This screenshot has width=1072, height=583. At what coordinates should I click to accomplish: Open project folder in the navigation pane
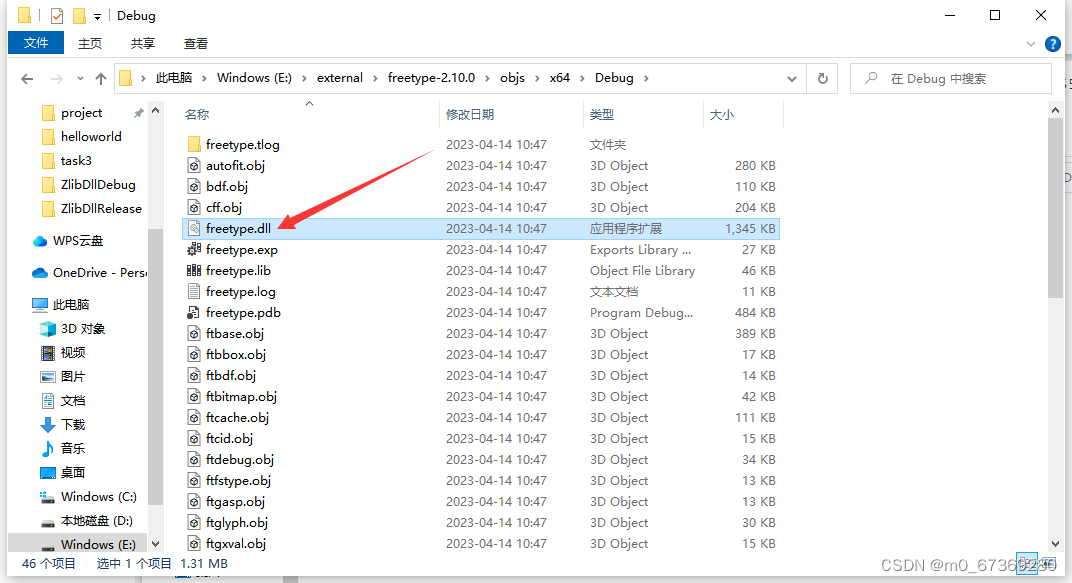[81, 113]
